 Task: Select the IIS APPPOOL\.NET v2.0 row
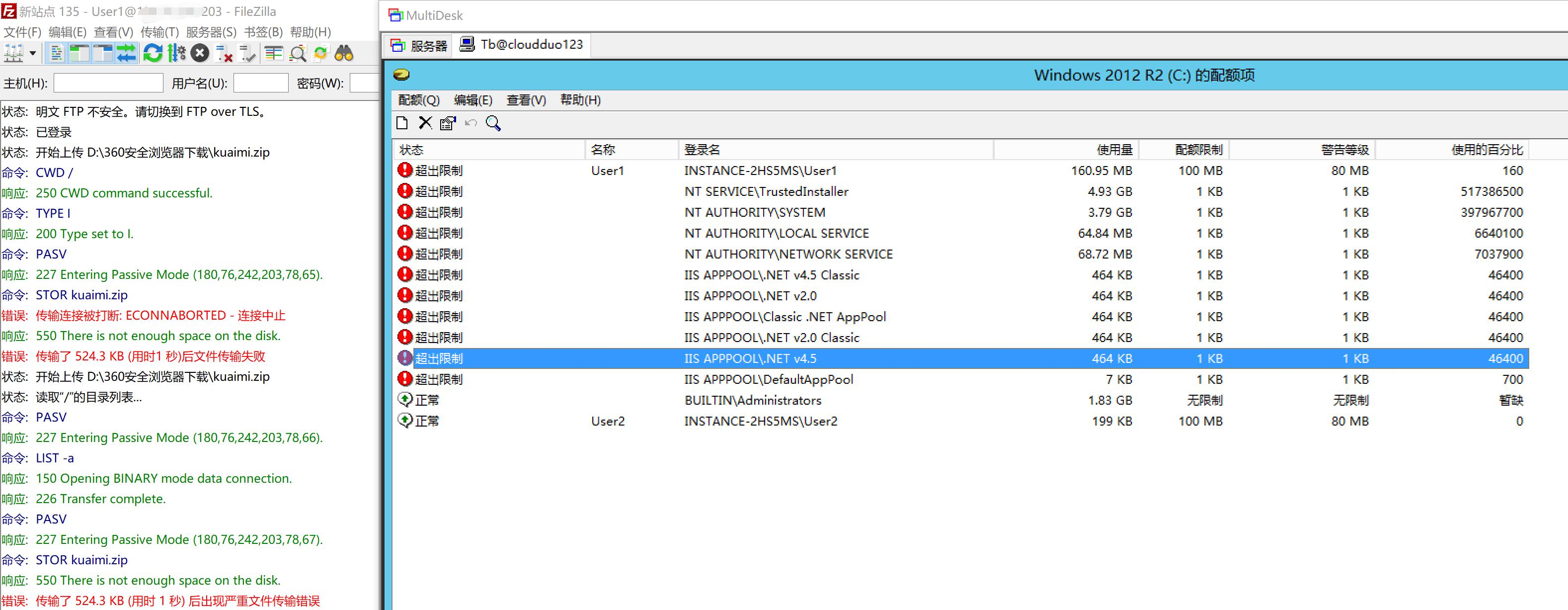[x=962, y=296]
